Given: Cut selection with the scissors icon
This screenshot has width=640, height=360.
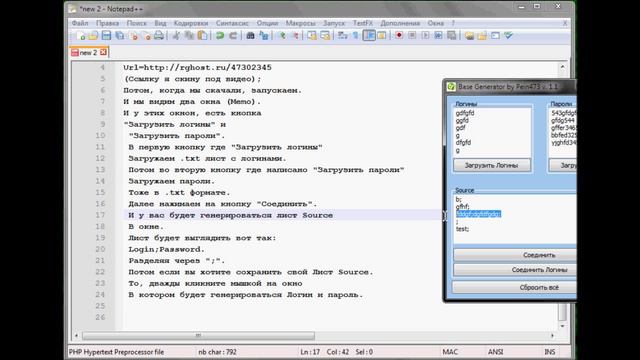Looking at the screenshot, I should (176, 36).
